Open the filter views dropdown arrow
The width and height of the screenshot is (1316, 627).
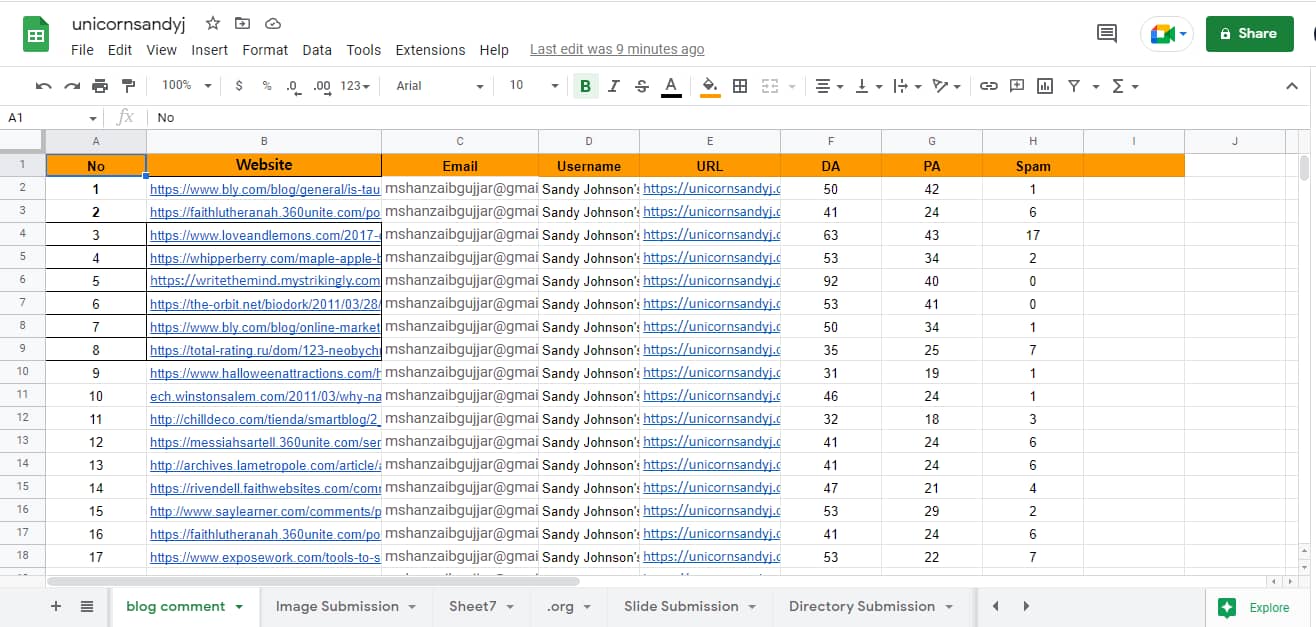tap(1096, 86)
